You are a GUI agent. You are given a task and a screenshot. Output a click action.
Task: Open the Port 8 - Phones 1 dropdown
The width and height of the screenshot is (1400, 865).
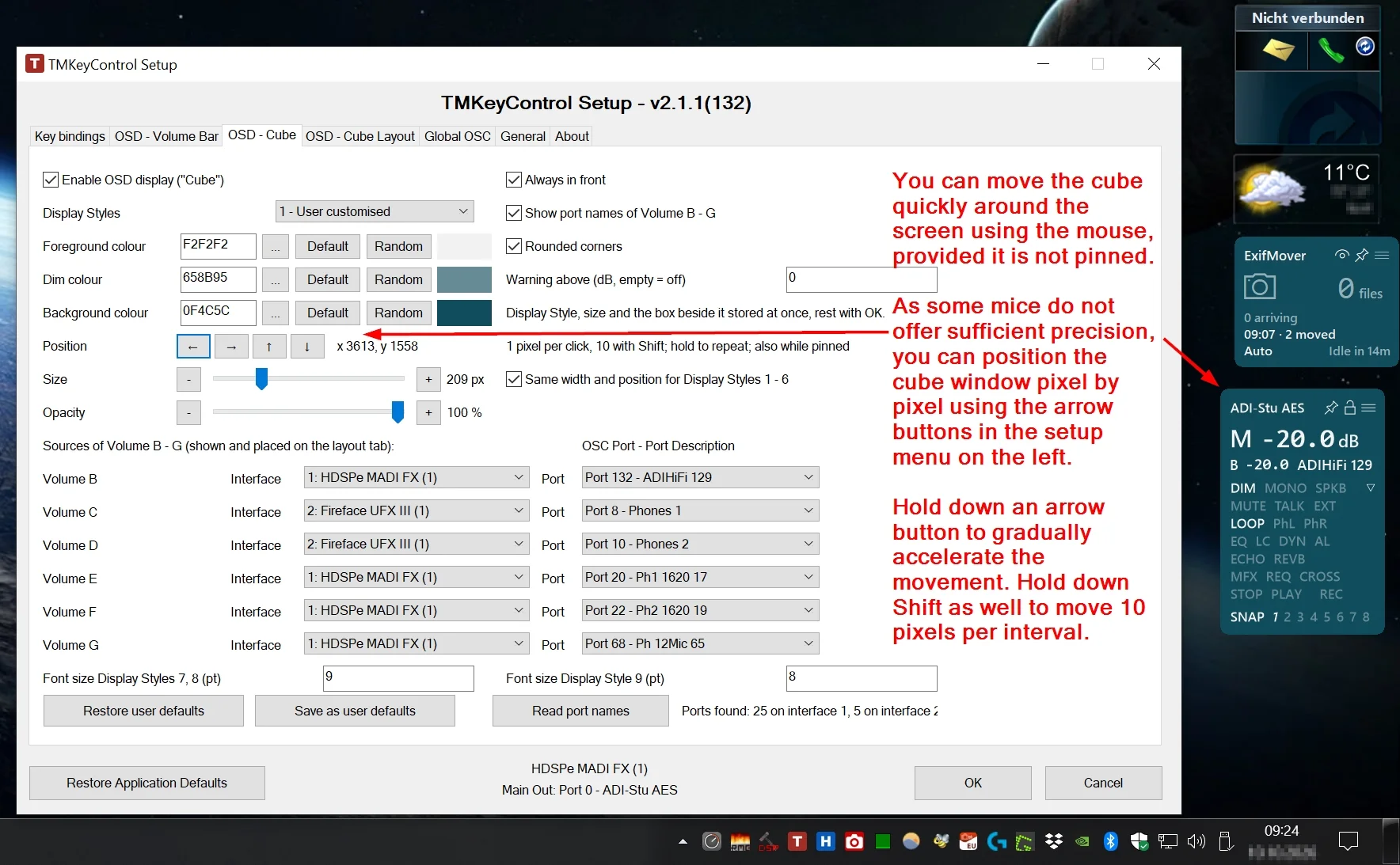[700, 511]
